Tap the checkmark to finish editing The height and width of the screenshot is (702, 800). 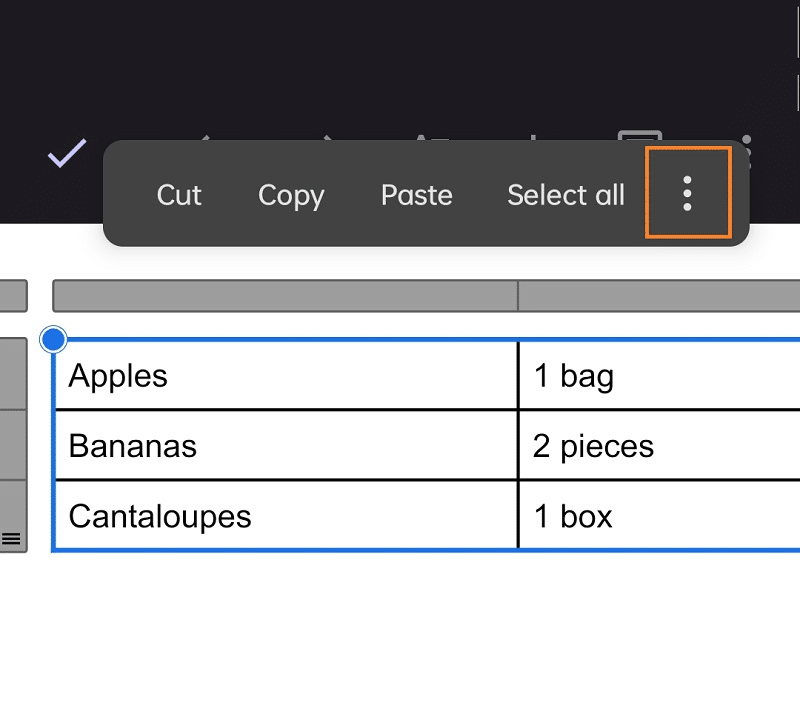tap(67, 154)
